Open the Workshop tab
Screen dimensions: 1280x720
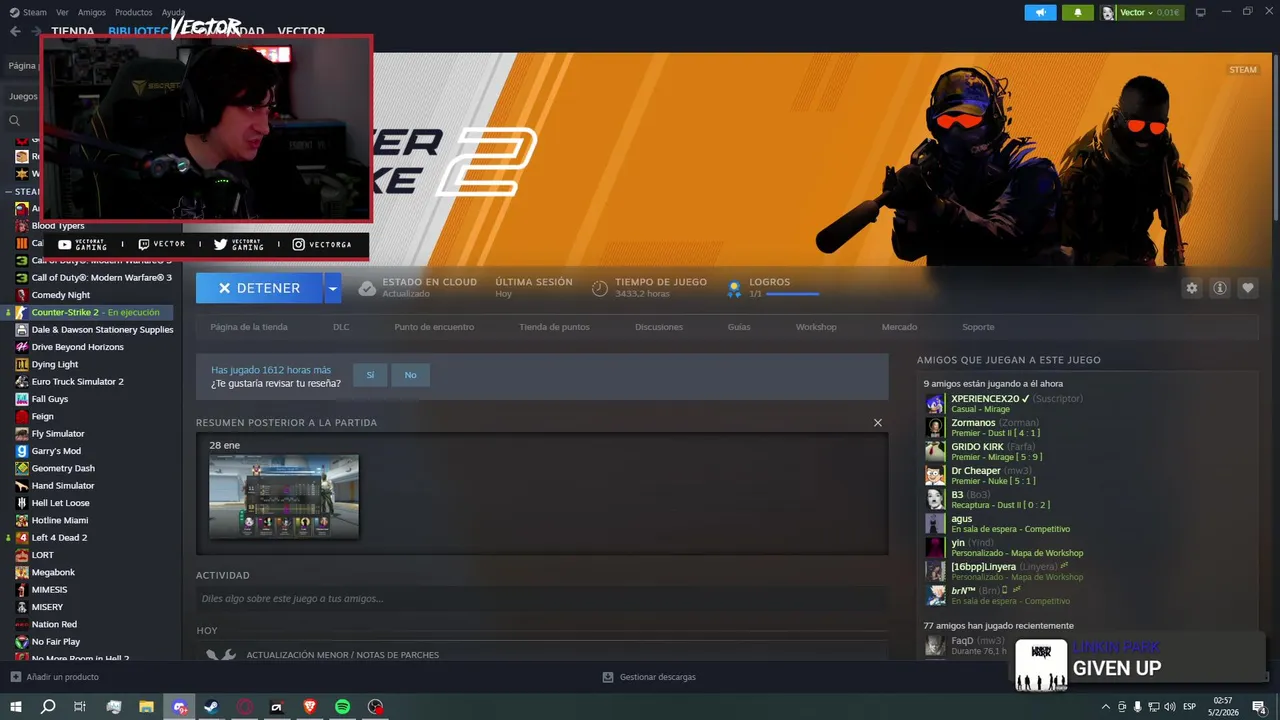click(x=816, y=327)
